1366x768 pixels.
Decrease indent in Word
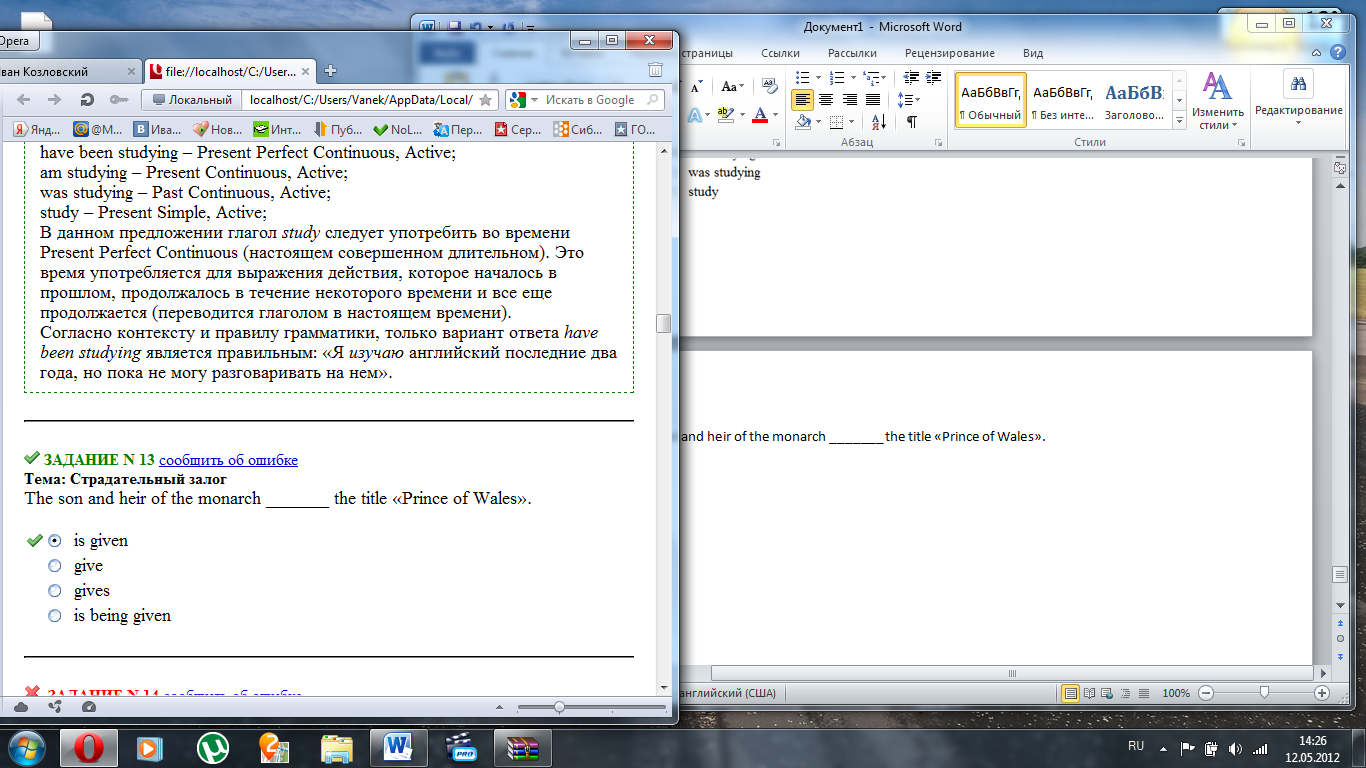pyautogui.click(x=910, y=77)
